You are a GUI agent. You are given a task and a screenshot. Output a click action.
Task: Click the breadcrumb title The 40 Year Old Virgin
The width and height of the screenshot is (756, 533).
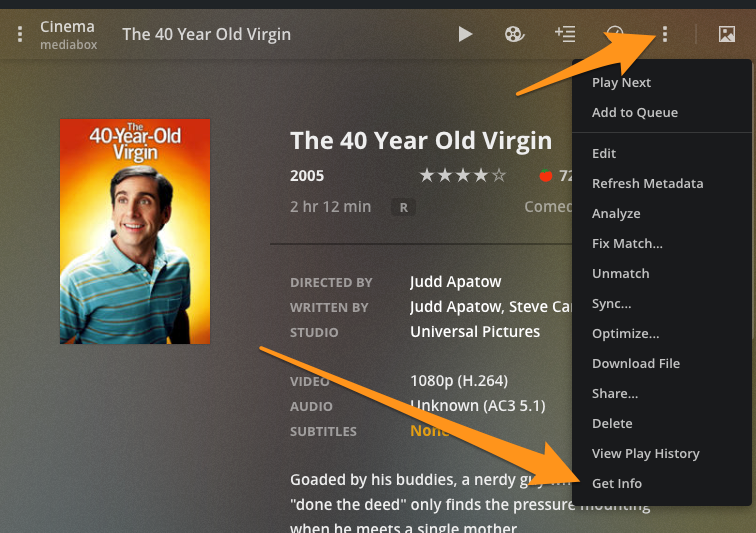pyautogui.click(x=206, y=34)
